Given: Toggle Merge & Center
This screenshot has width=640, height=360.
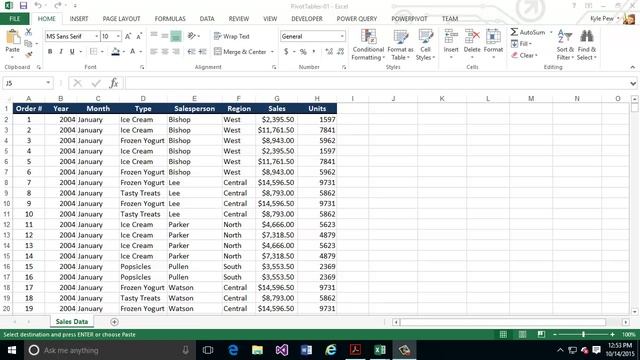Looking at the screenshot, I should coord(240,52).
